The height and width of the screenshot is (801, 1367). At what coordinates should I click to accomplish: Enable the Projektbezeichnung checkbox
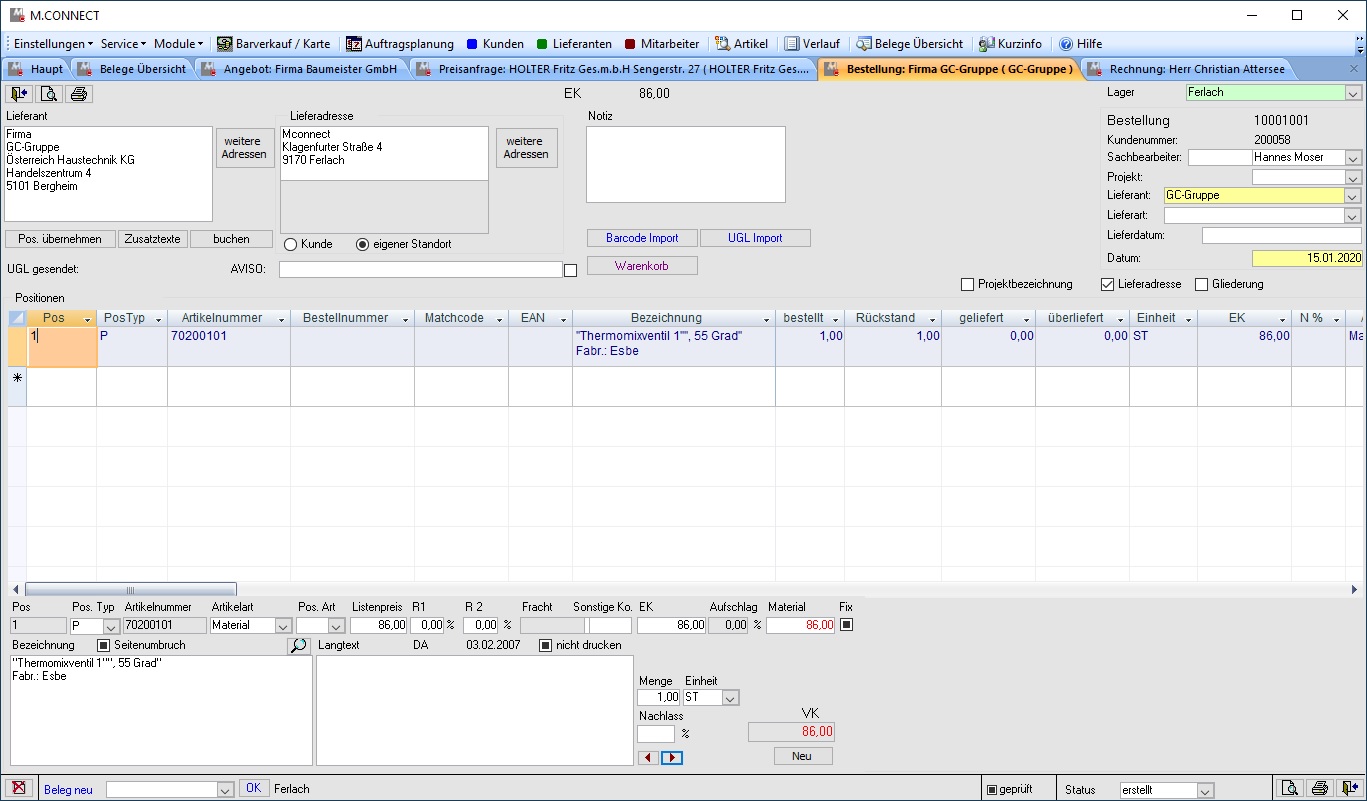click(967, 285)
